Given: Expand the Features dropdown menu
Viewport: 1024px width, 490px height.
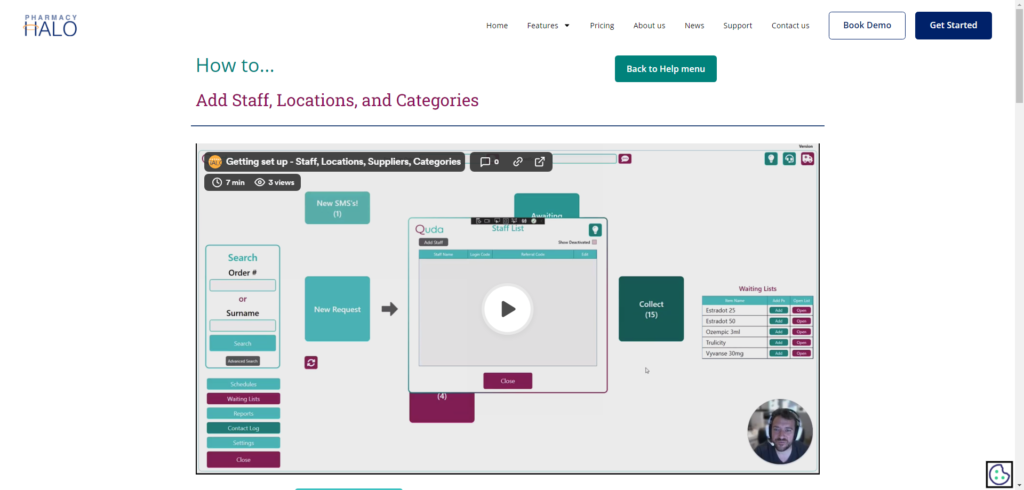Looking at the screenshot, I should click(x=543, y=26).
